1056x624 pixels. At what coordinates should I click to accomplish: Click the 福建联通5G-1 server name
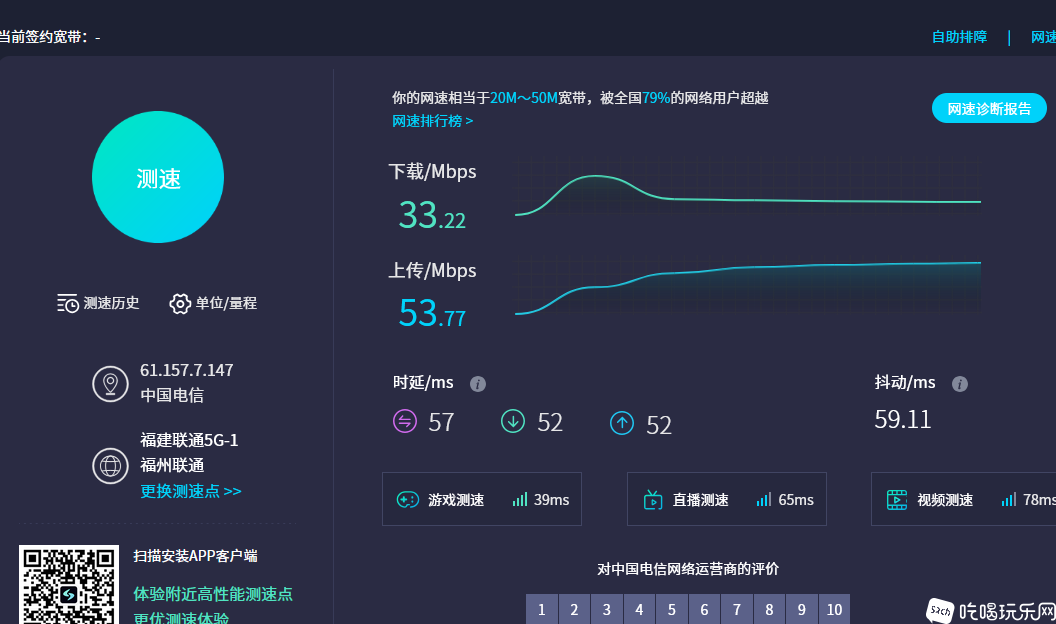[x=189, y=440]
